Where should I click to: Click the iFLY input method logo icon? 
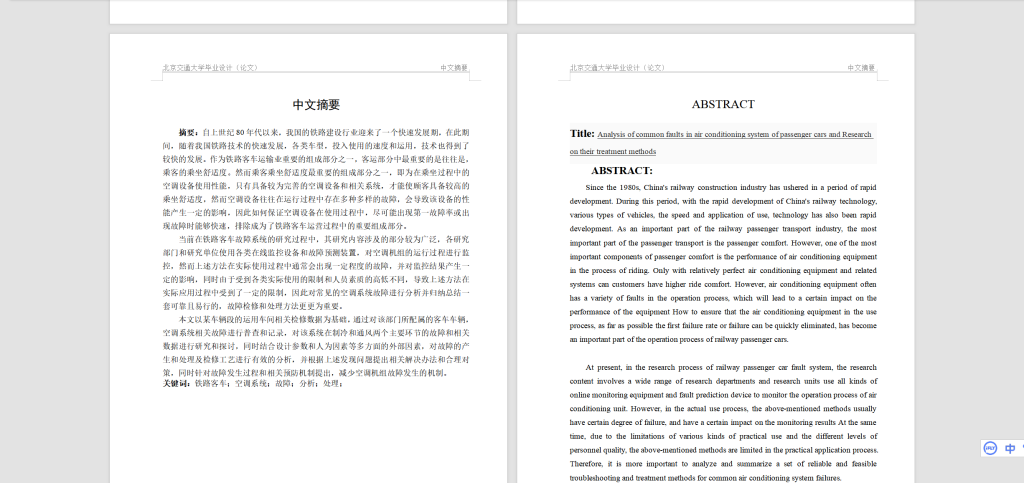pos(990,448)
